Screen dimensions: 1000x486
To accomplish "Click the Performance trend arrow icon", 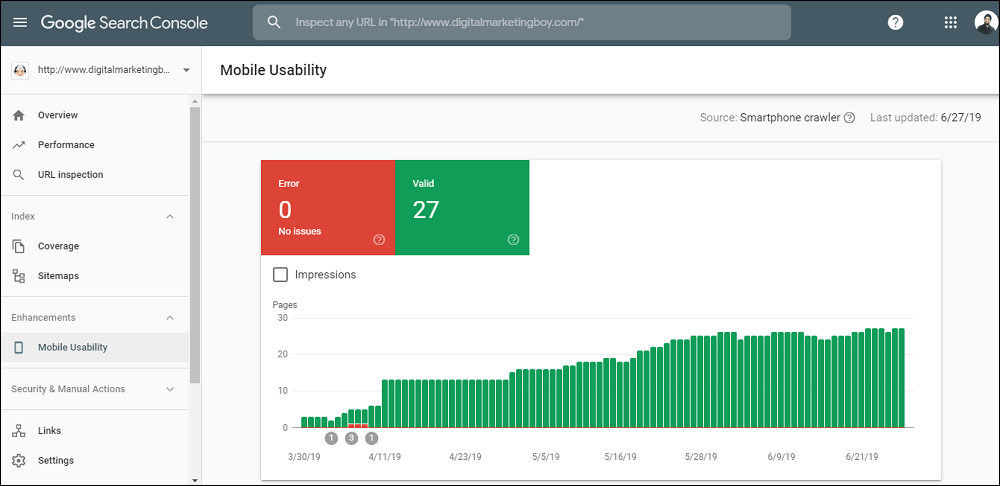I will tap(18, 145).
